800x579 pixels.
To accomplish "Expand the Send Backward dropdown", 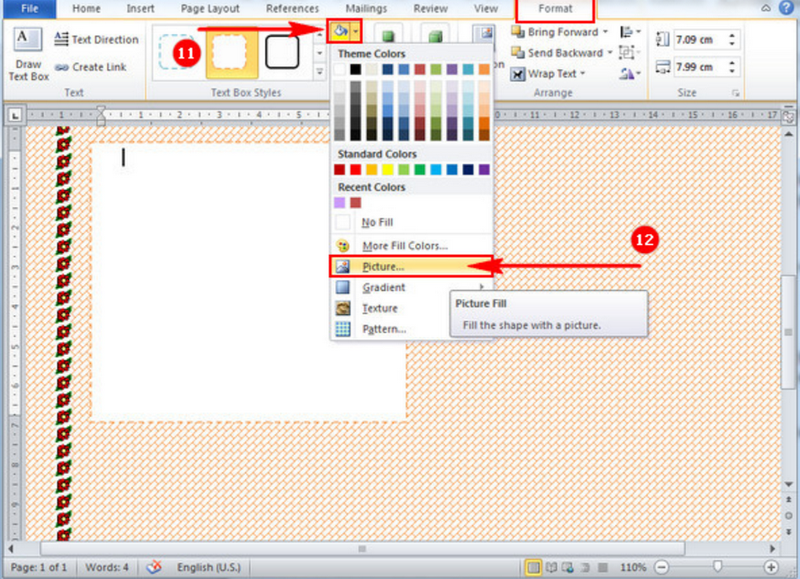I will tap(611, 52).
